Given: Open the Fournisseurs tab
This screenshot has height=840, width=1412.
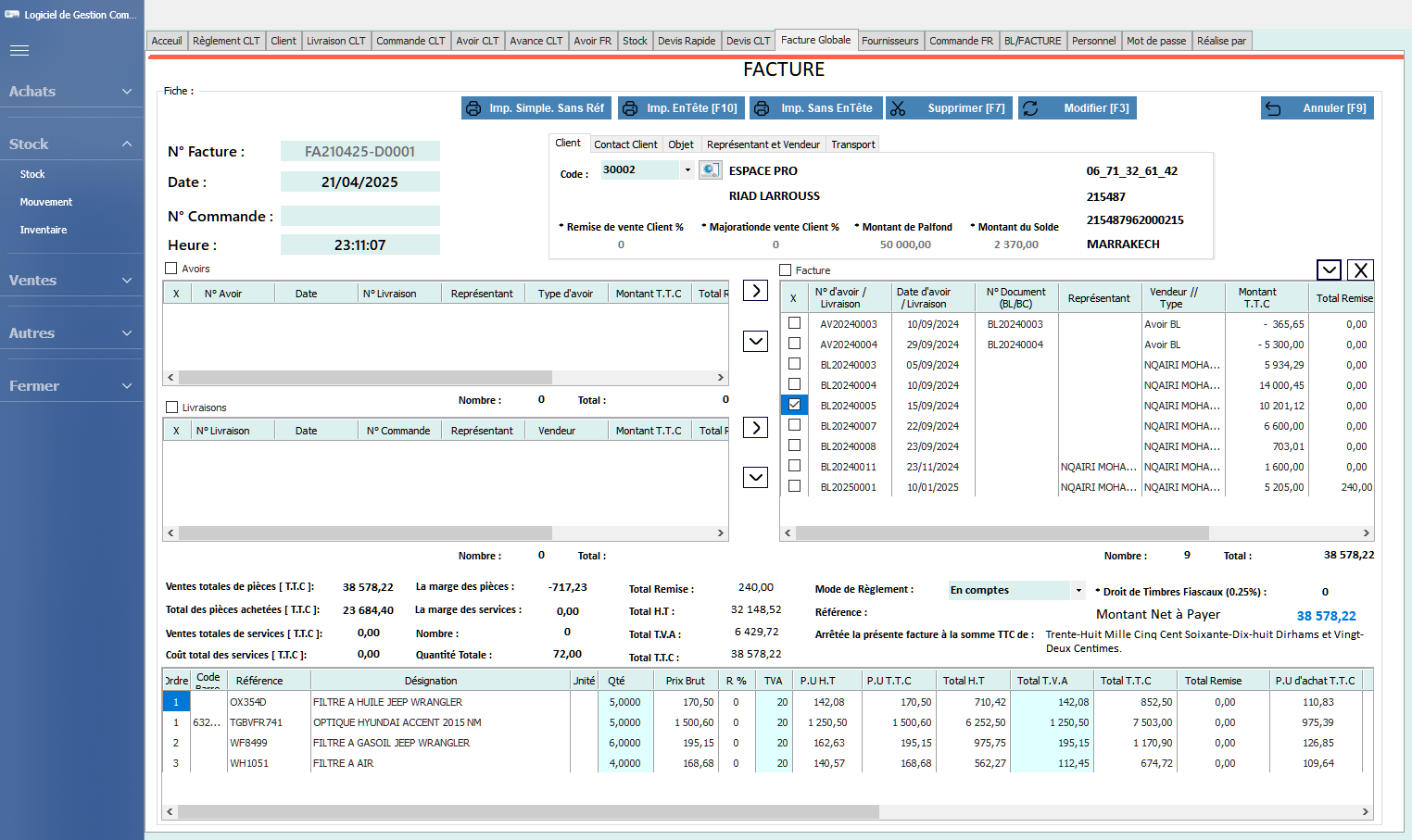Looking at the screenshot, I should click(889, 41).
